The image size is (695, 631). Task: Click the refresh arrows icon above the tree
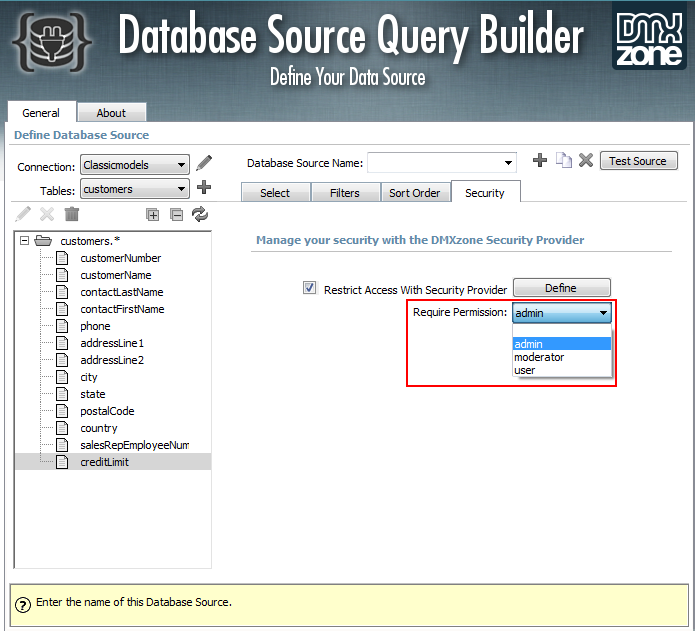point(200,214)
